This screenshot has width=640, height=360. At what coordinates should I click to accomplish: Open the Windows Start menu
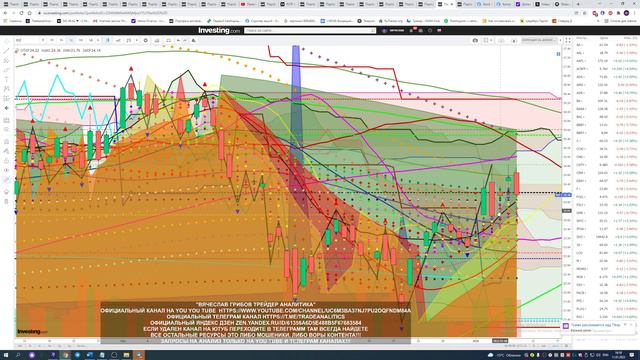pos(6,355)
